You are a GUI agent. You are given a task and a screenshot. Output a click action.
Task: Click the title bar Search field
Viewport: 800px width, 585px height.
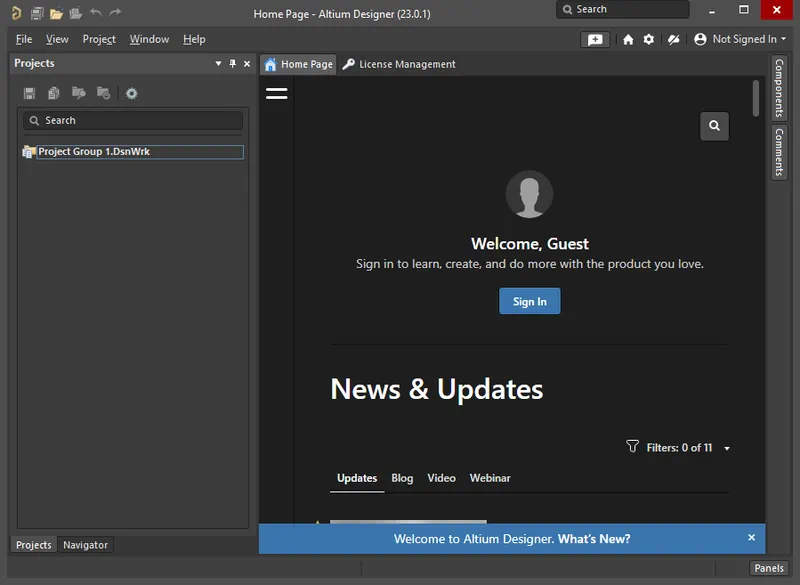(622, 9)
